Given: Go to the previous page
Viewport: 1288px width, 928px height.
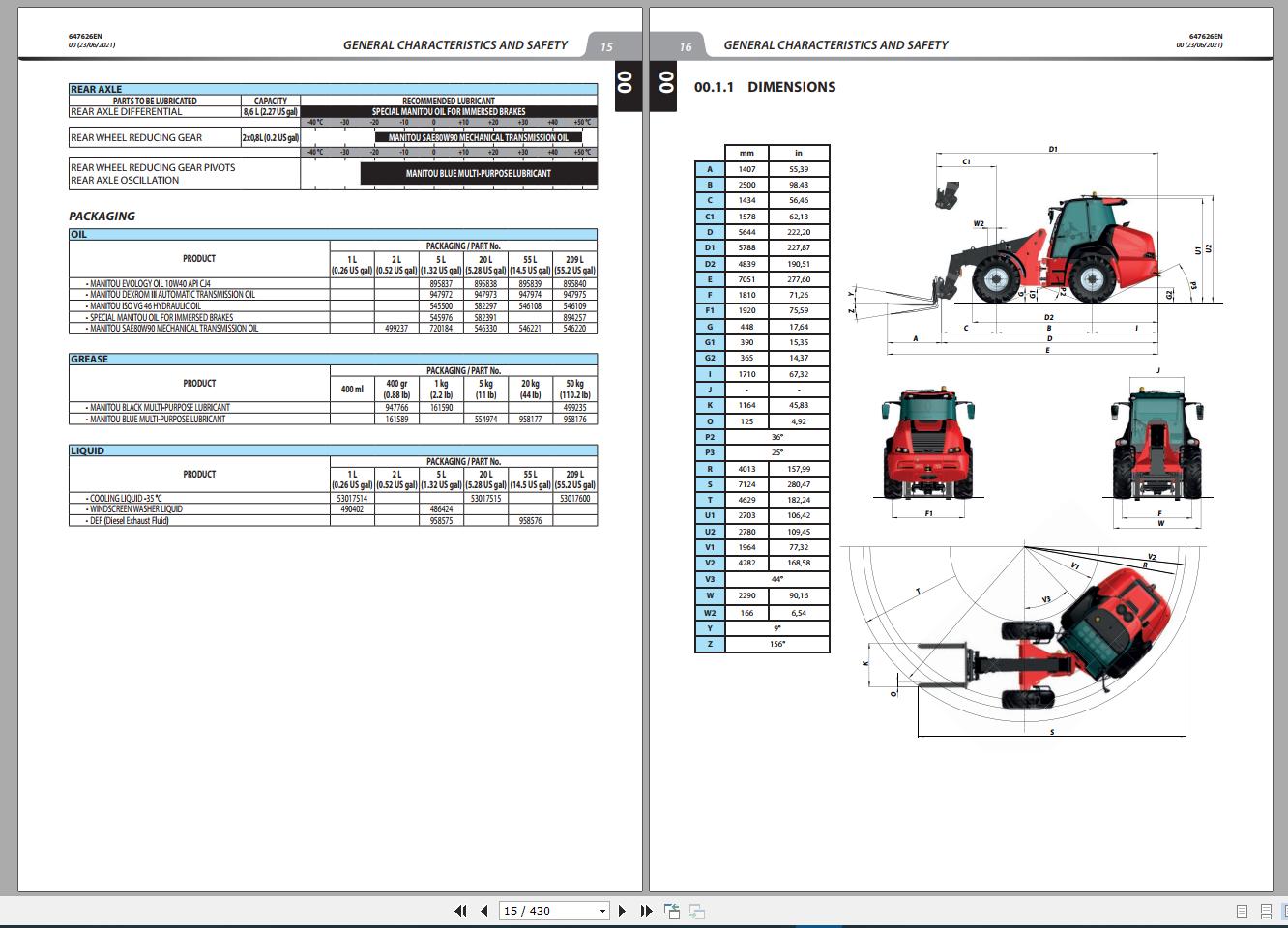Looking at the screenshot, I should (484, 911).
